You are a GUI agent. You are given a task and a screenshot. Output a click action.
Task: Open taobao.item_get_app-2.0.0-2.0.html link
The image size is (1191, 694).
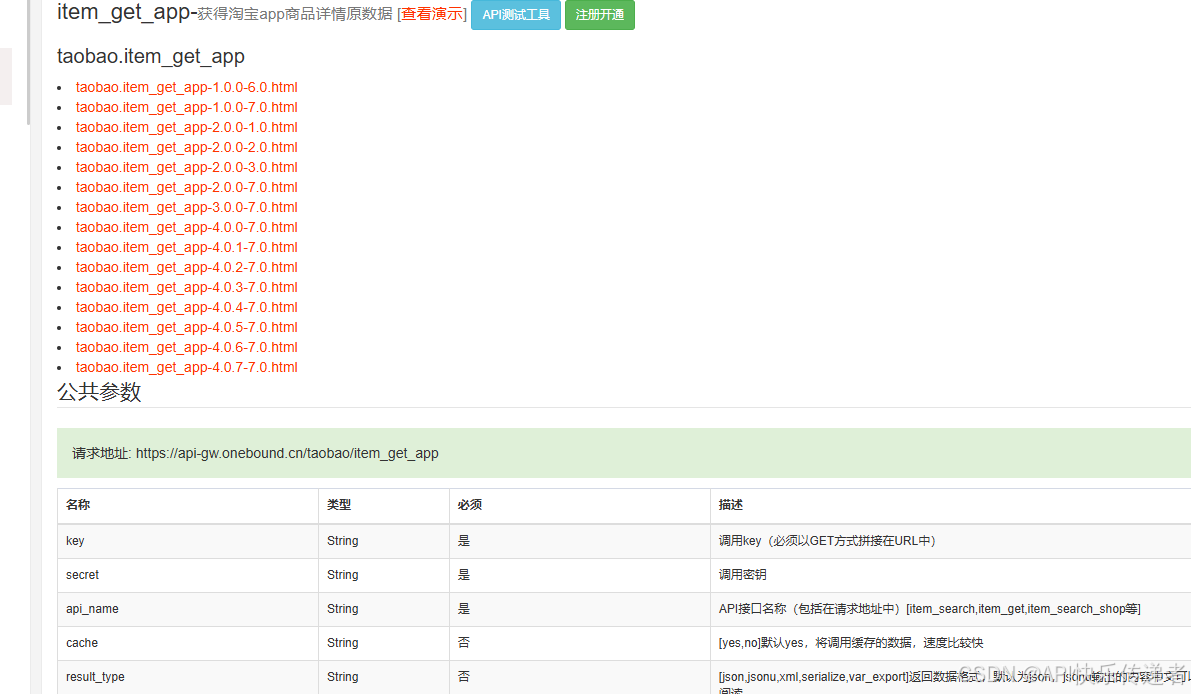186,147
